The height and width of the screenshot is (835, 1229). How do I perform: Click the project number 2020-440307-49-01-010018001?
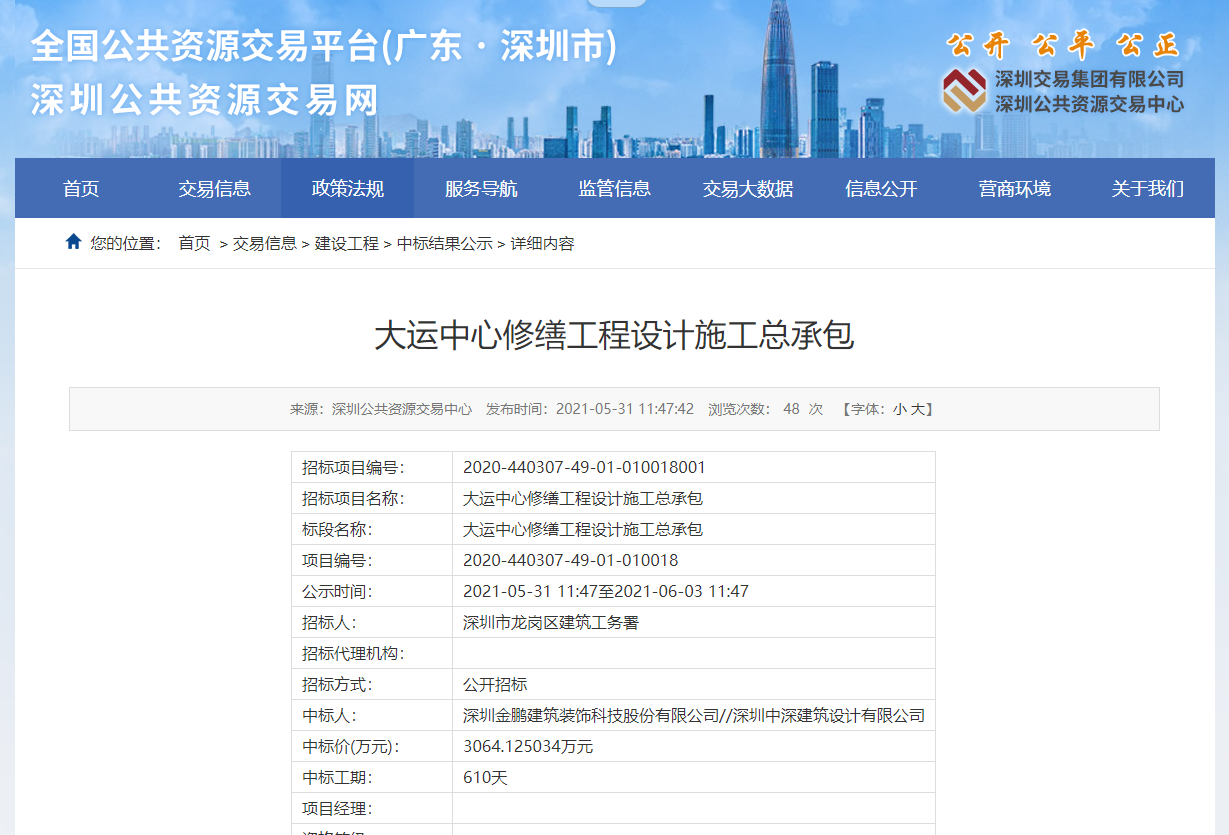[x=584, y=467]
